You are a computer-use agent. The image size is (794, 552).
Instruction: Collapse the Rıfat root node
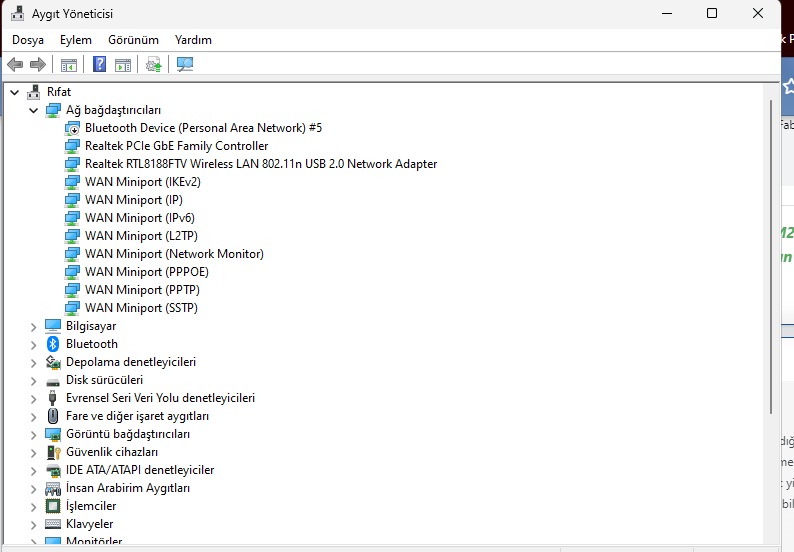(15, 92)
